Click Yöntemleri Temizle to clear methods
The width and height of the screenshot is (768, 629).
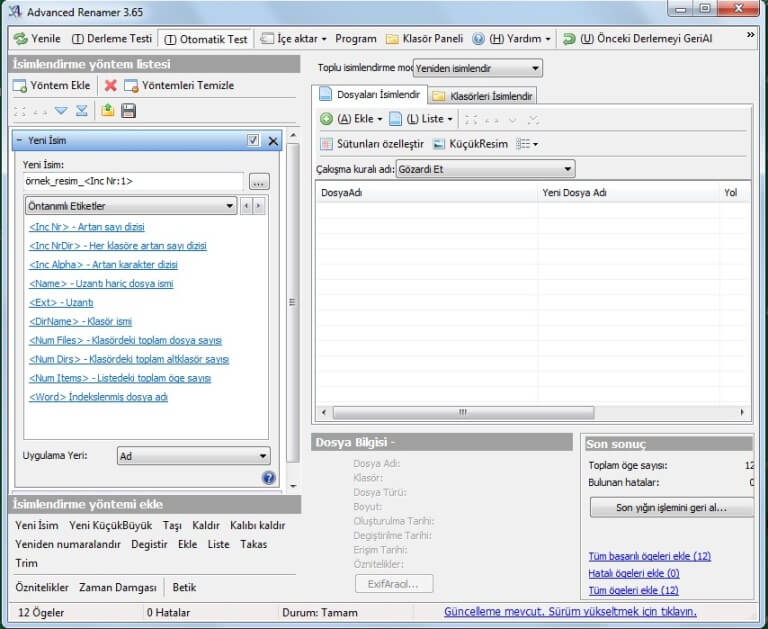(x=179, y=86)
